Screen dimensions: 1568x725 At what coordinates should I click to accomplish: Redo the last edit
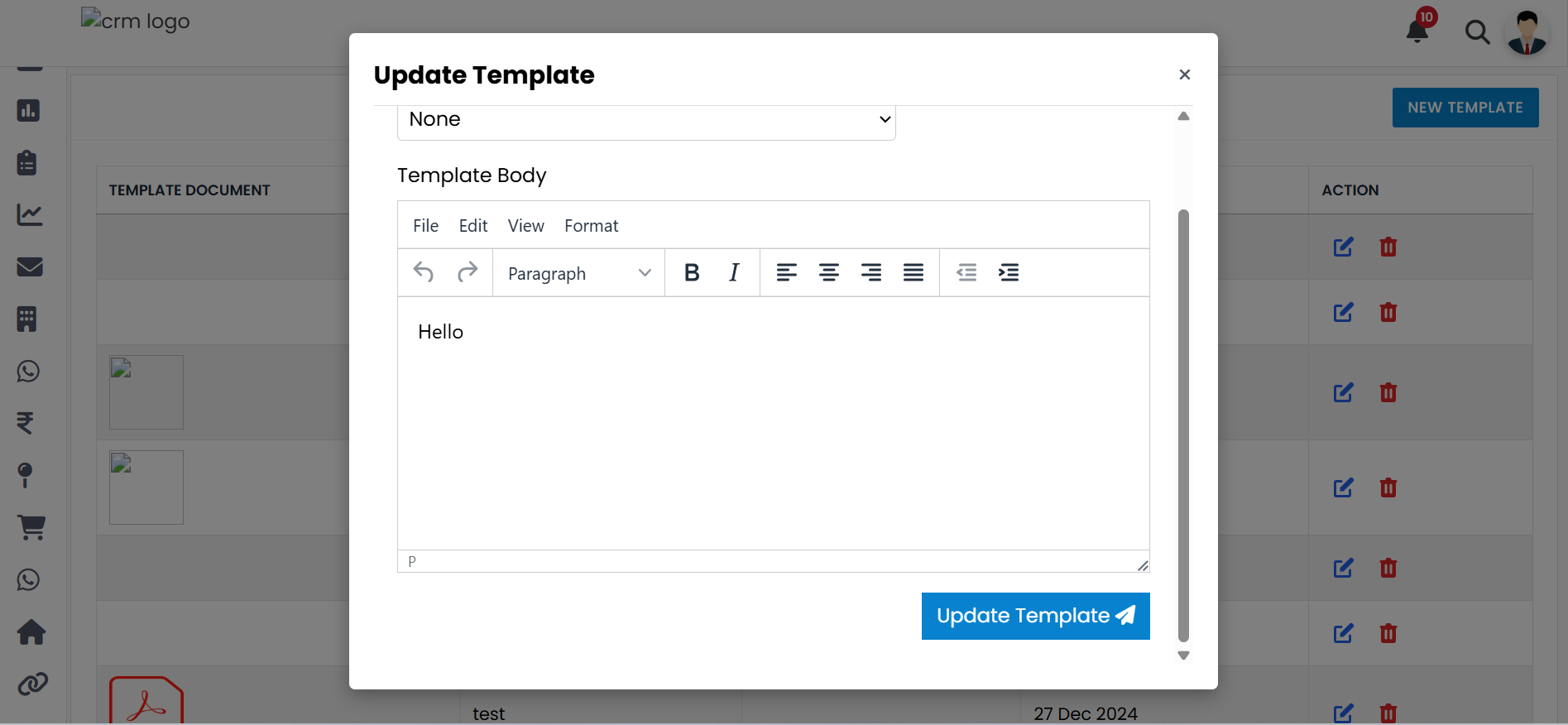pos(468,272)
